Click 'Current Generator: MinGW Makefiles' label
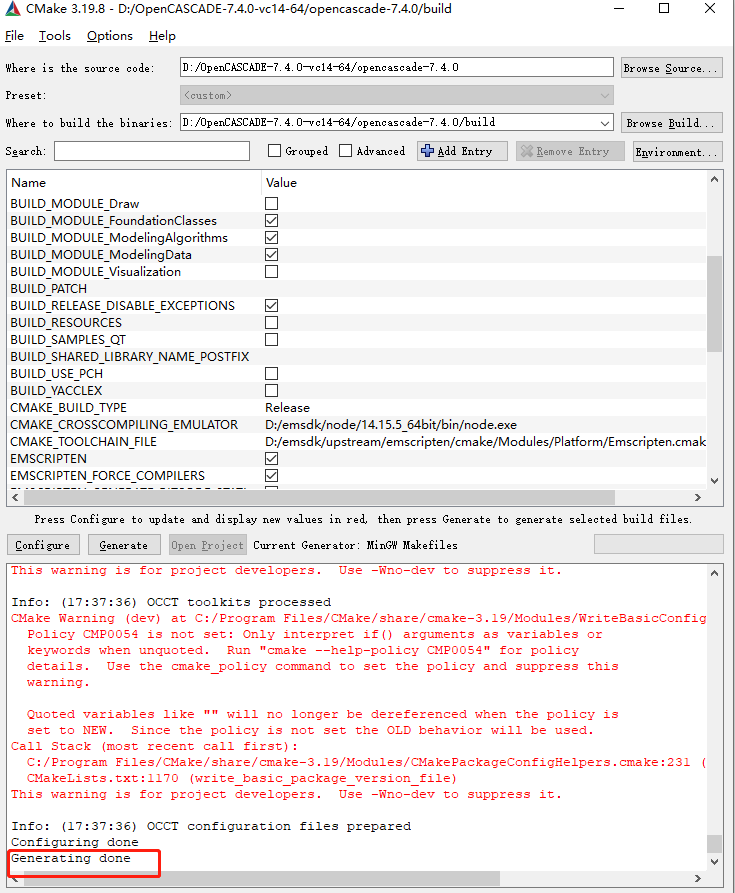The height and width of the screenshot is (893, 735). coord(355,545)
